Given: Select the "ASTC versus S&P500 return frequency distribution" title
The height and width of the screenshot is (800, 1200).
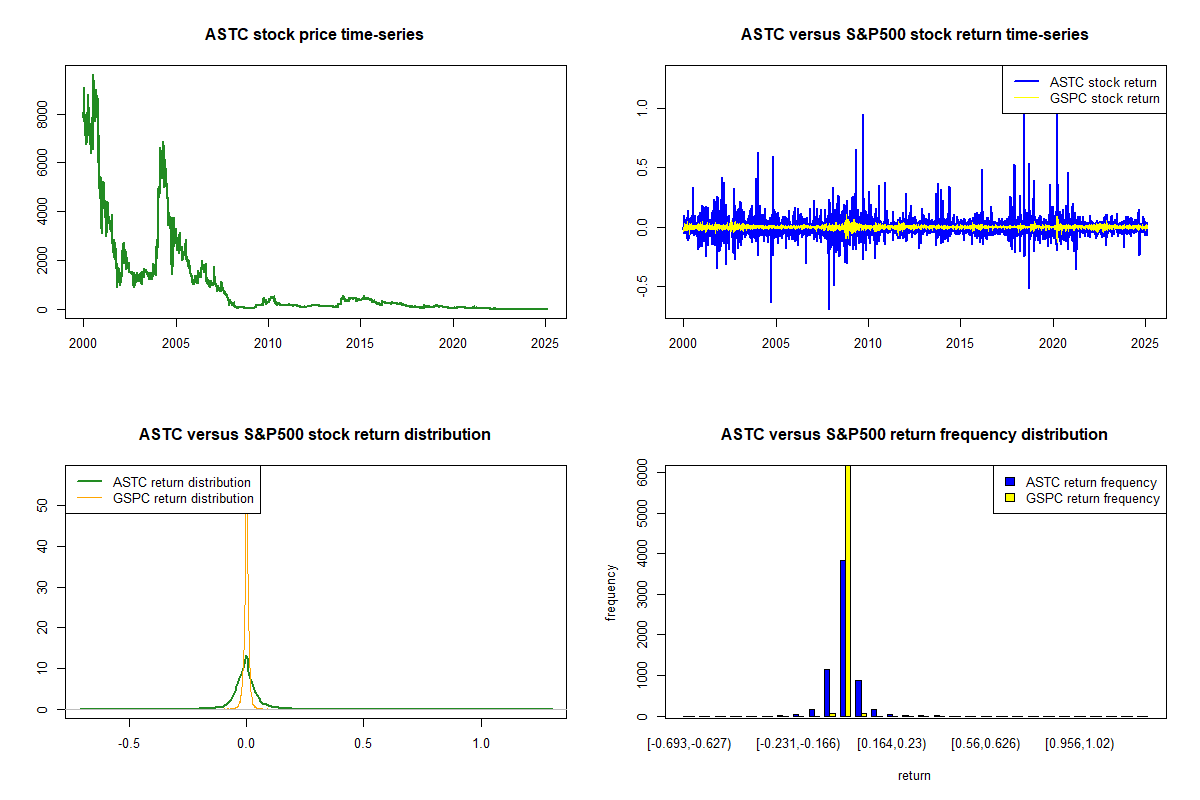Looking at the screenshot, I should (914, 435).
